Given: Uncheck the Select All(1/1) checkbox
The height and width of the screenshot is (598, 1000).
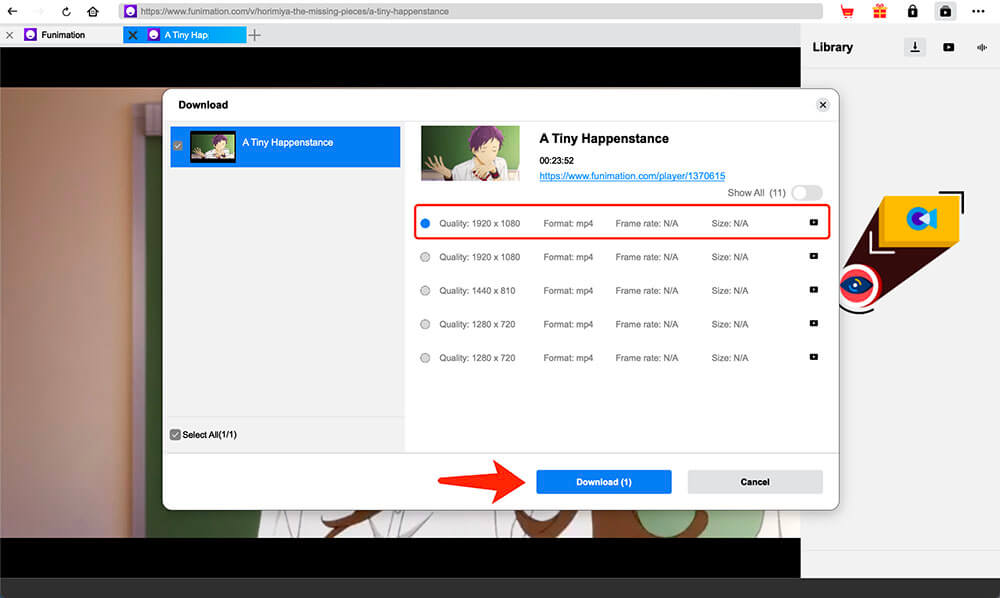Looking at the screenshot, I should 176,435.
